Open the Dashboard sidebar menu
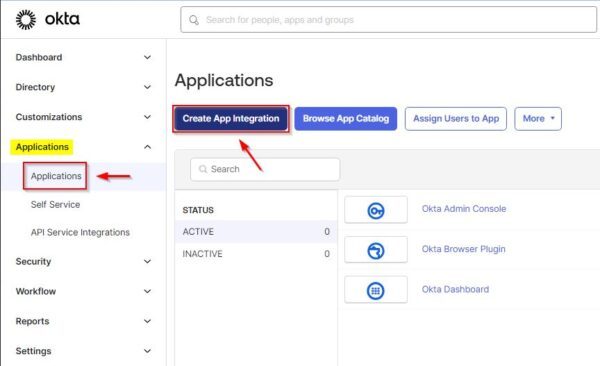The image size is (600, 366). tap(39, 57)
